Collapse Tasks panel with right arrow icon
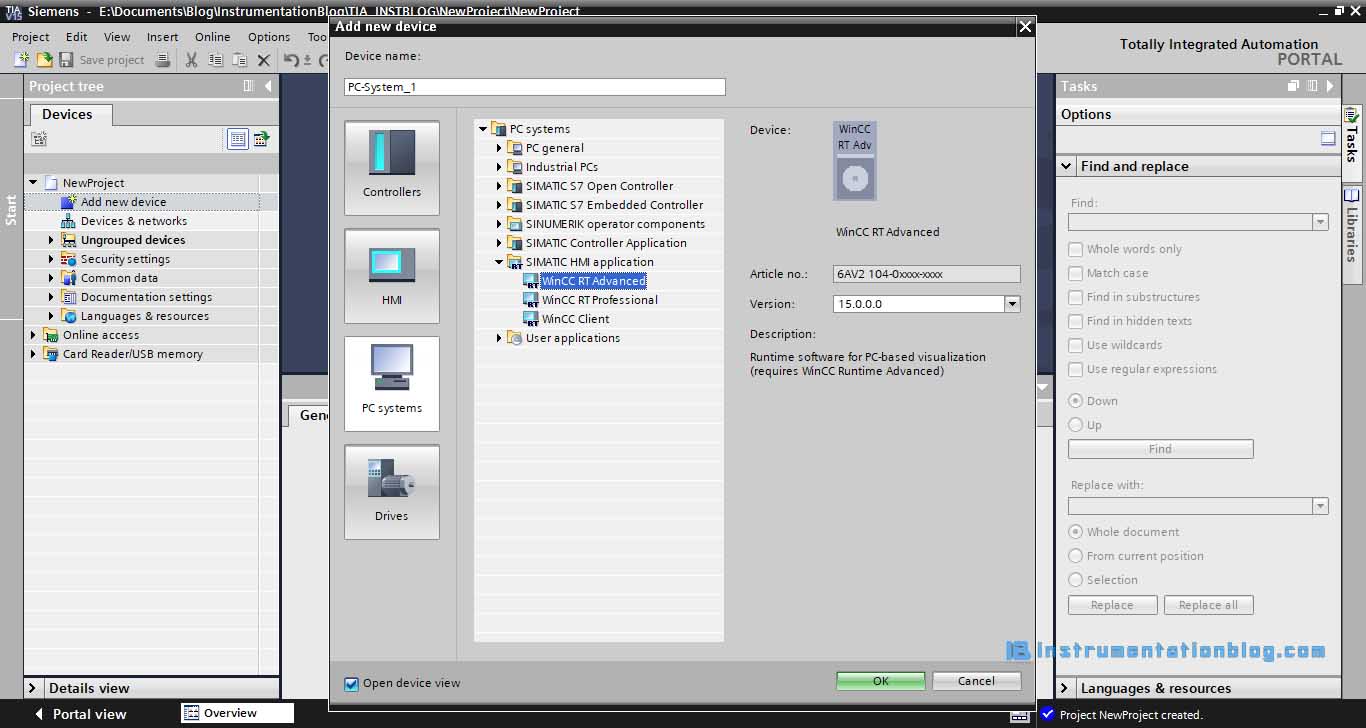The image size is (1366, 728). click(1329, 86)
